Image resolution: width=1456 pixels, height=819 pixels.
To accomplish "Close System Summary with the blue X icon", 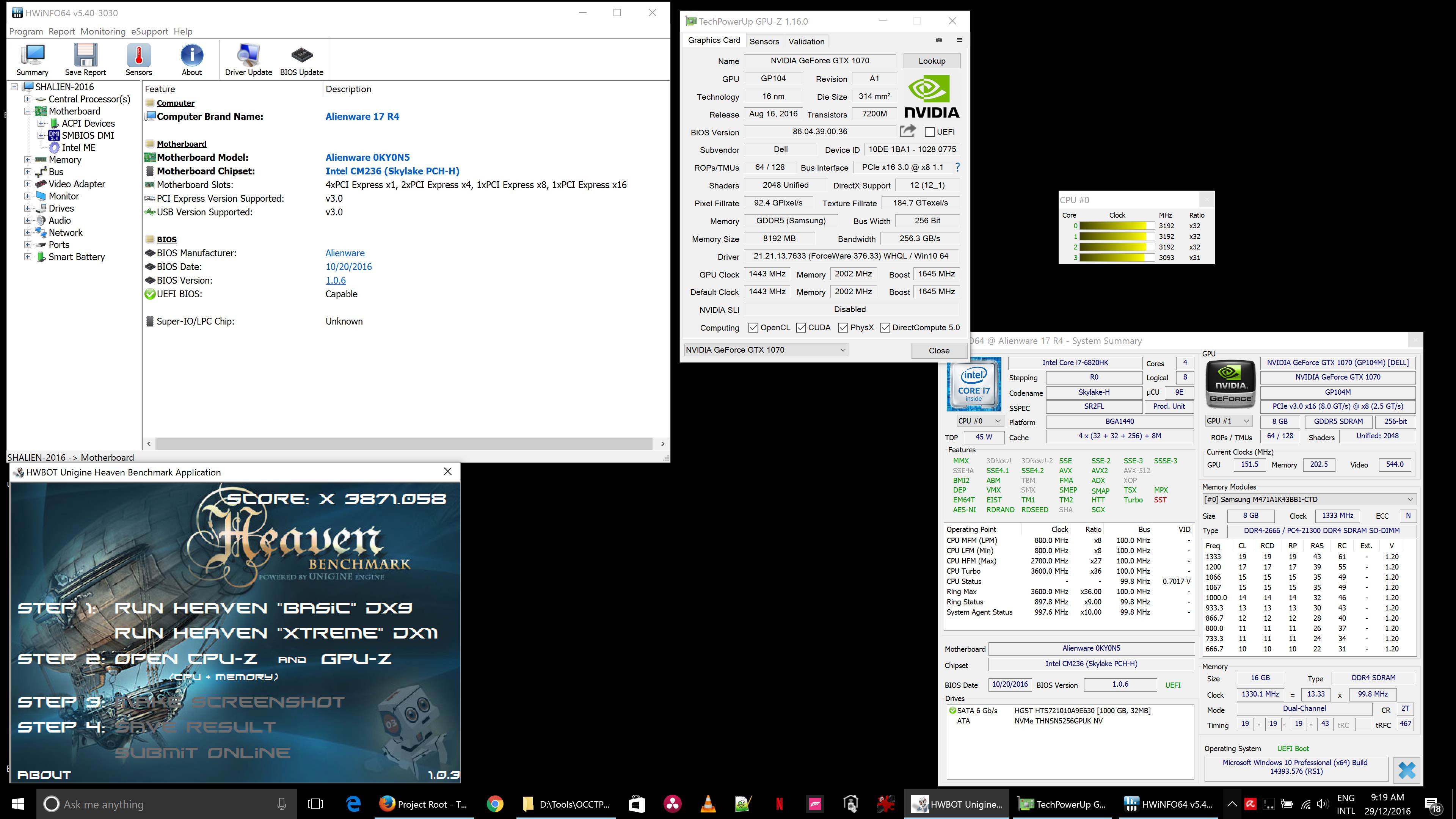I will [1407, 770].
